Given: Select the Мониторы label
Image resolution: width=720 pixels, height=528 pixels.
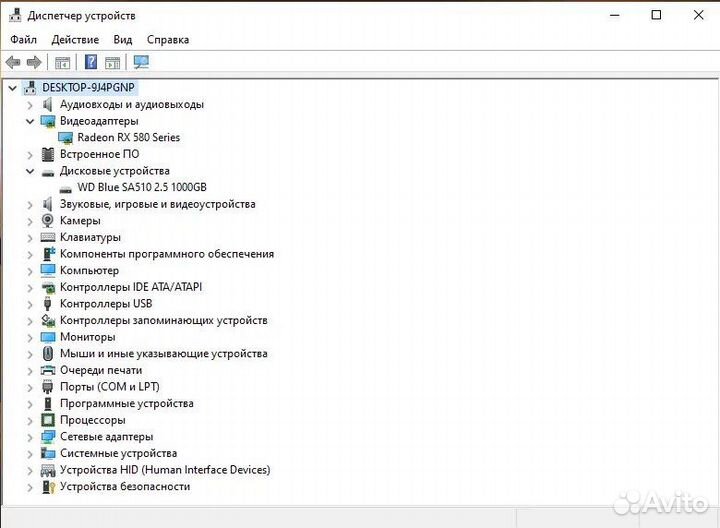Looking at the screenshot, I should coord(88,337).
